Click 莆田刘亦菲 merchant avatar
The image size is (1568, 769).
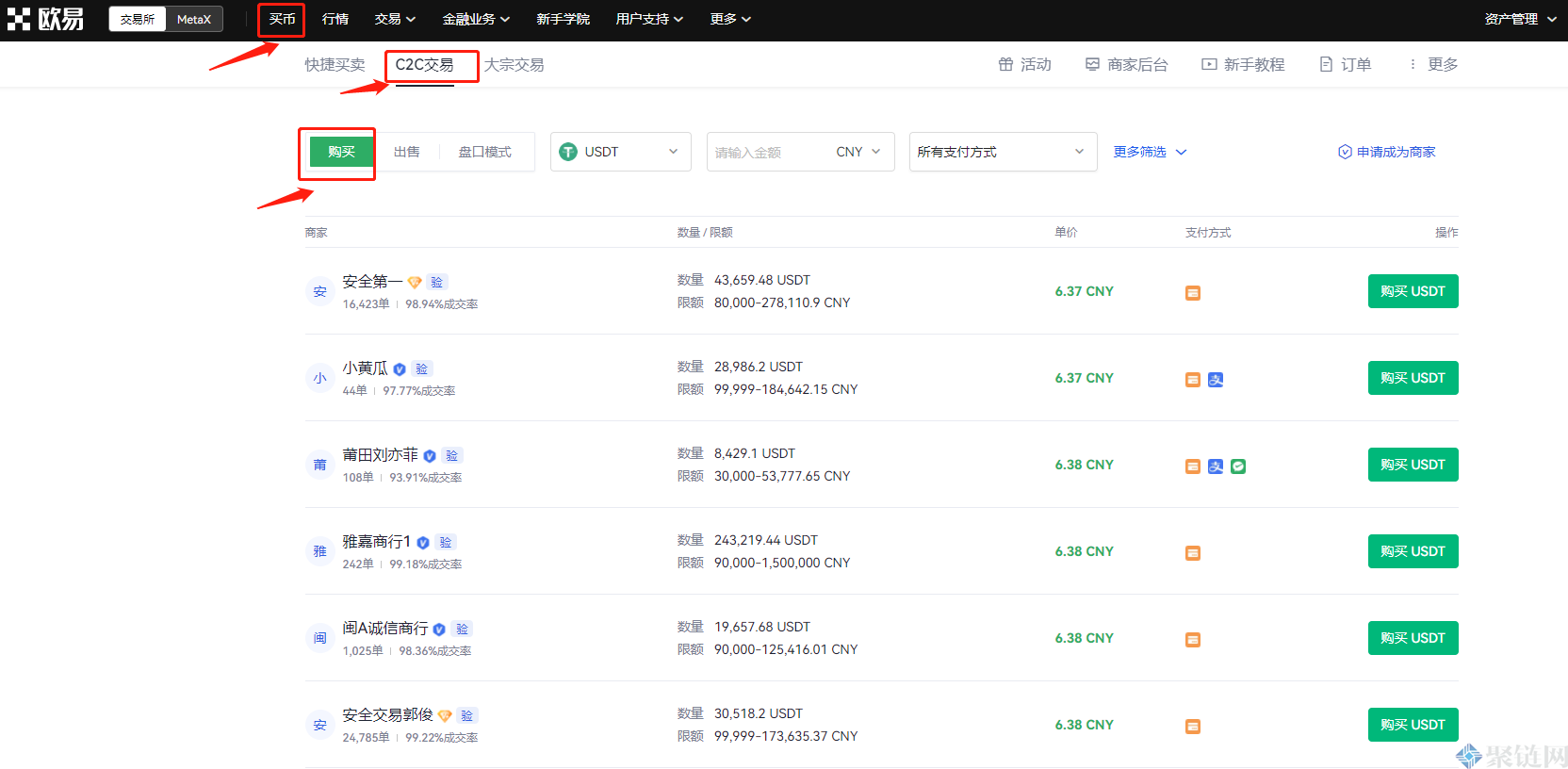click(x=319, y=465)
